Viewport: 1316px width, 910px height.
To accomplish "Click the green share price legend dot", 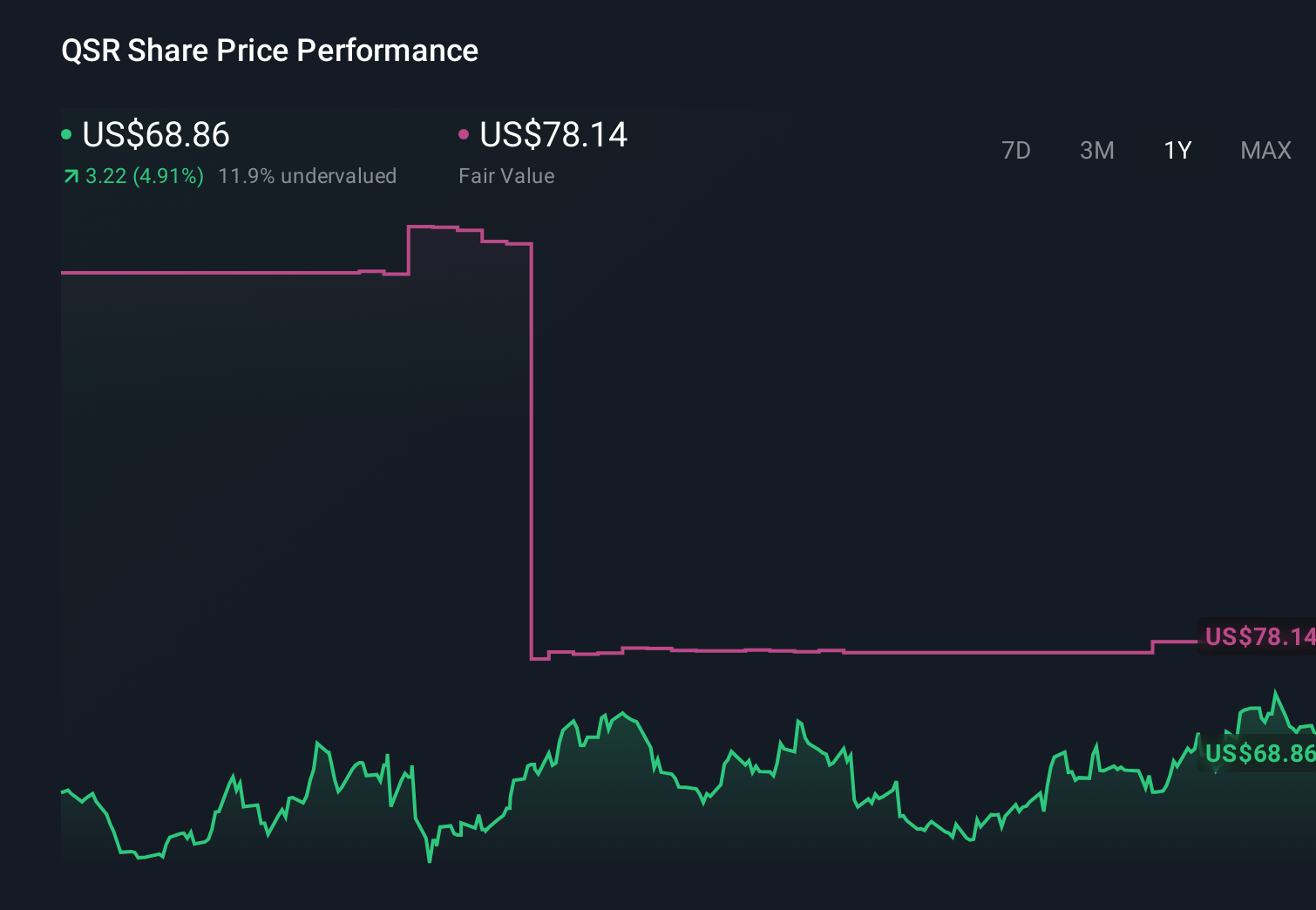I will click(67, 133).
